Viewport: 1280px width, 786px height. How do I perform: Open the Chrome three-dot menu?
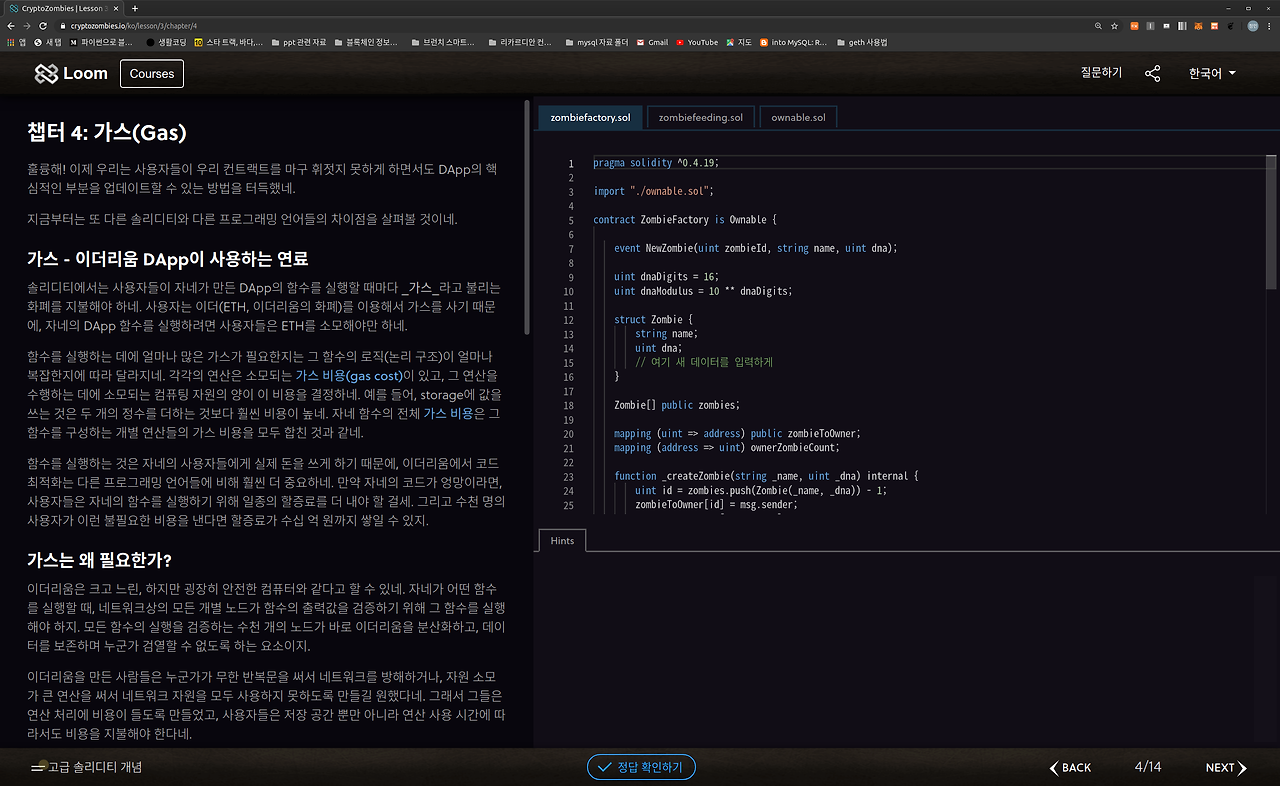(x=1270, y=25)
